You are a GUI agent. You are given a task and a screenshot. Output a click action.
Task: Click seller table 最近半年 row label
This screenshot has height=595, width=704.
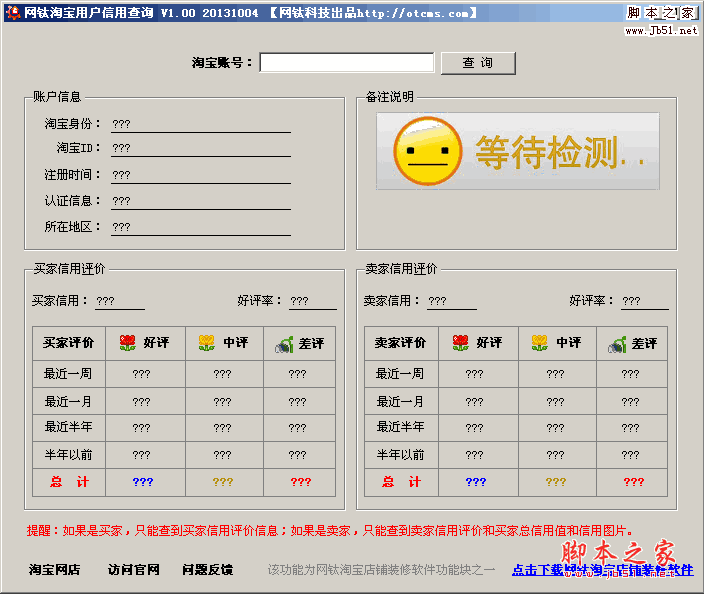(400, 427)
